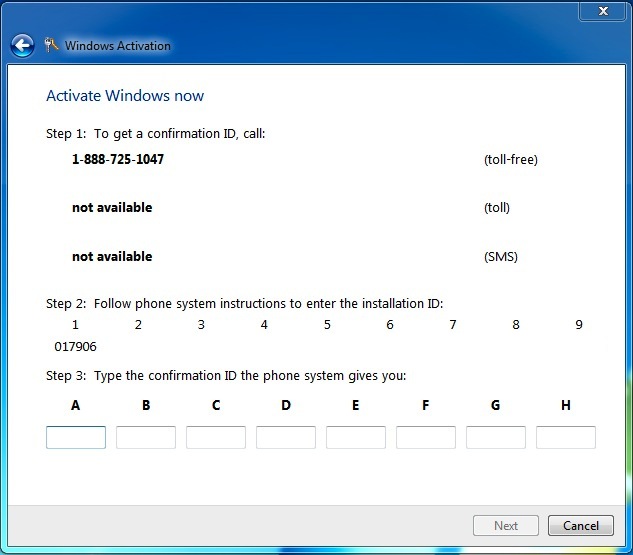Screen dimensions: 633x555
Task: Go back with the blue arrow button
Action: tap(22, 45)
